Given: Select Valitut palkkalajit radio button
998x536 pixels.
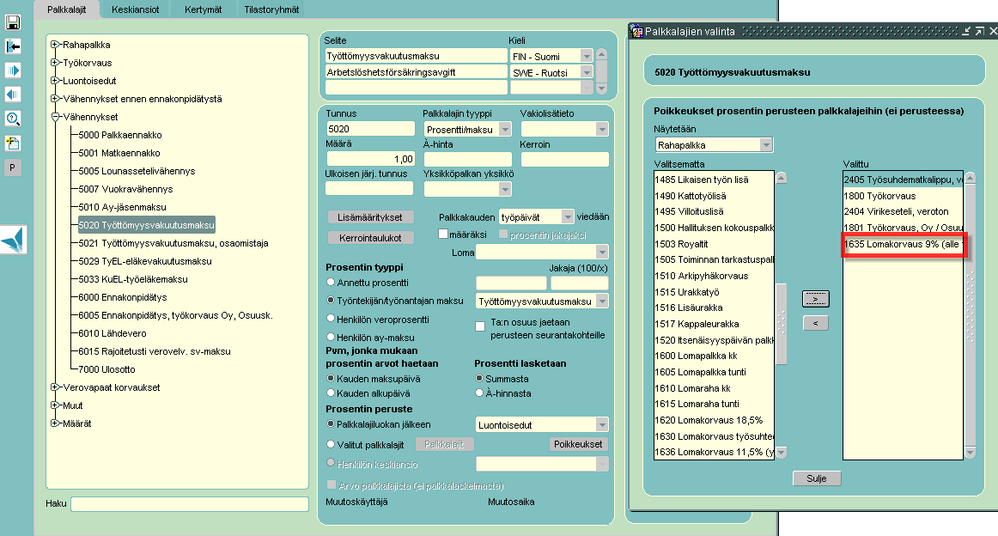Looking at the screenshot, I should tap(330, 444).
